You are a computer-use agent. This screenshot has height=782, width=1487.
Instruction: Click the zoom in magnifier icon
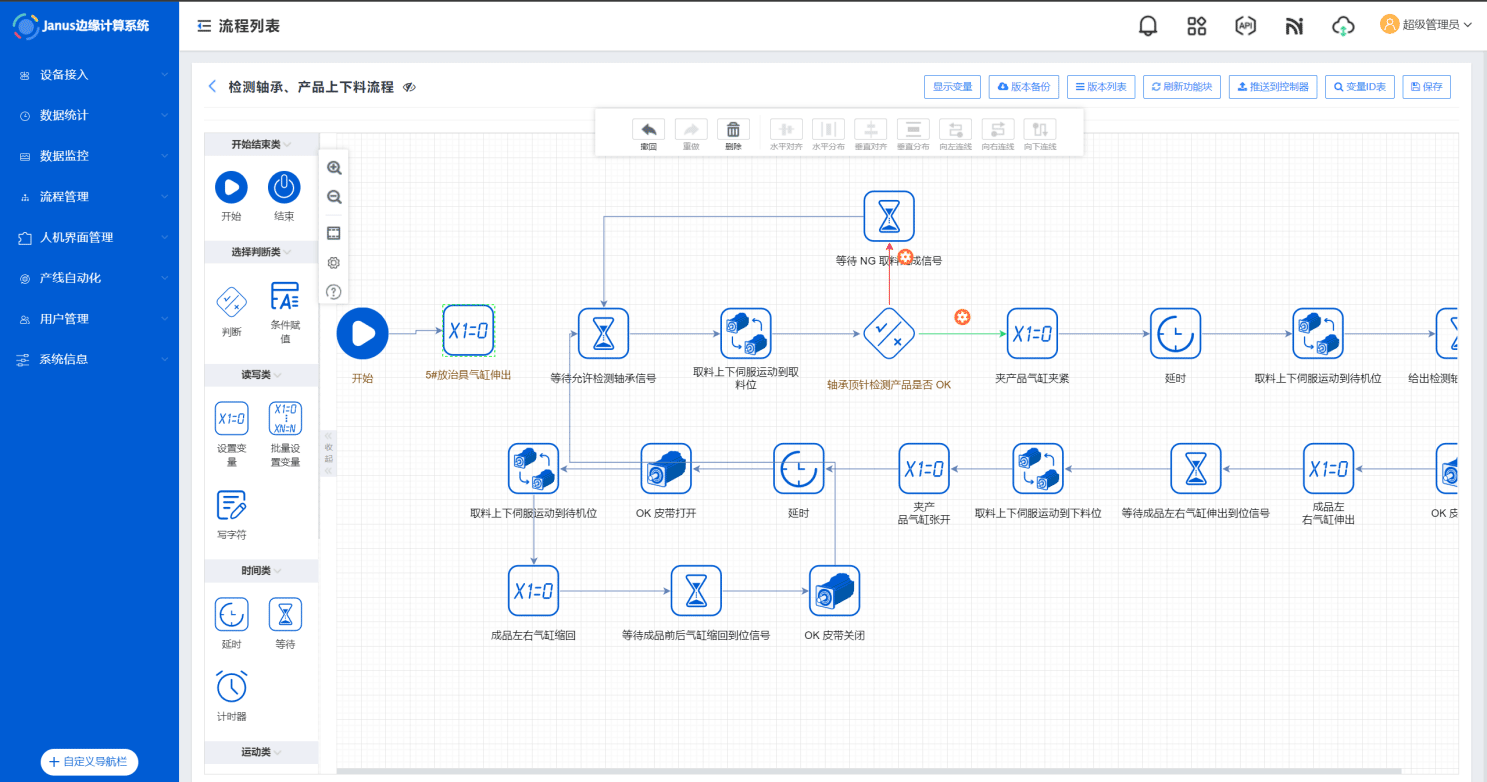334,168
